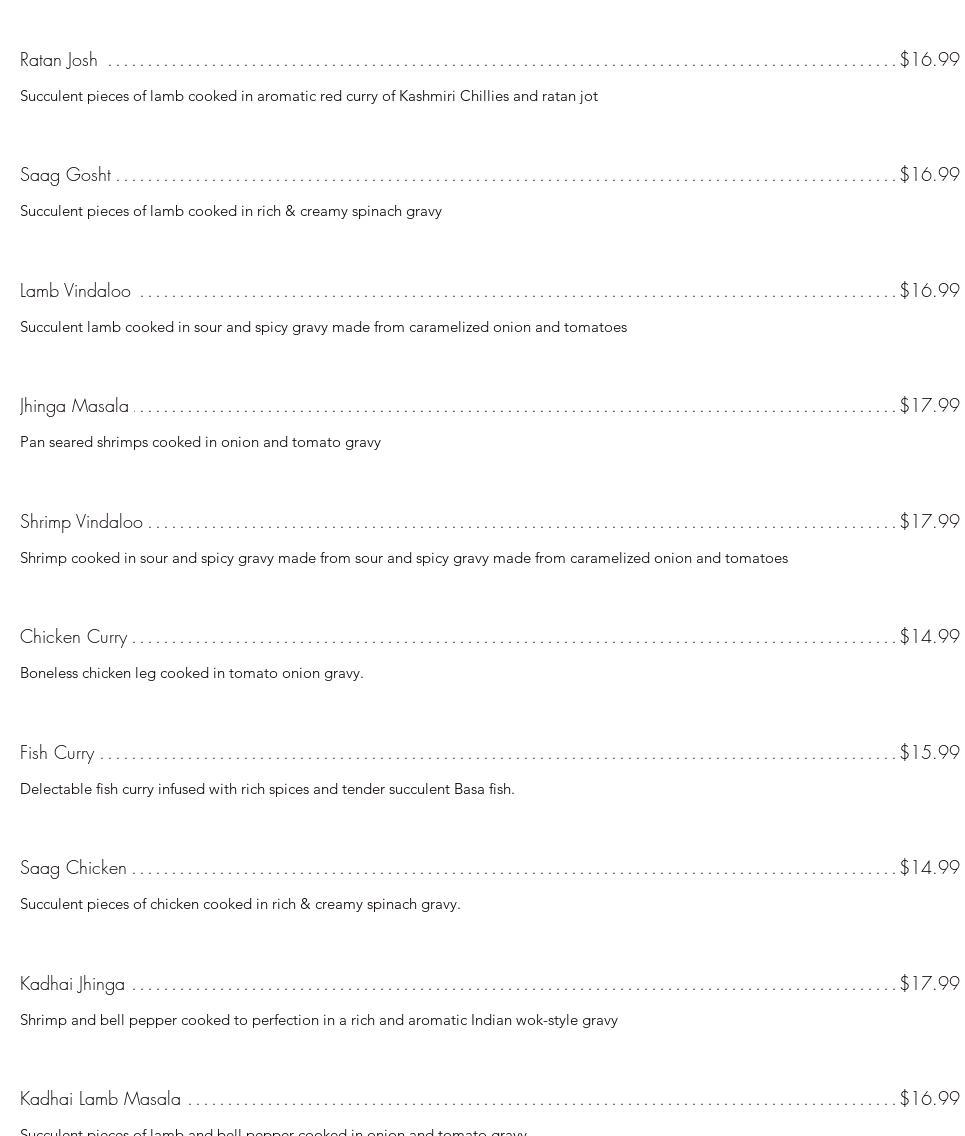This screenshot has height=1136, width=965.
Task: Click the price next to Ratan Josh
Action: coord(929,59)
